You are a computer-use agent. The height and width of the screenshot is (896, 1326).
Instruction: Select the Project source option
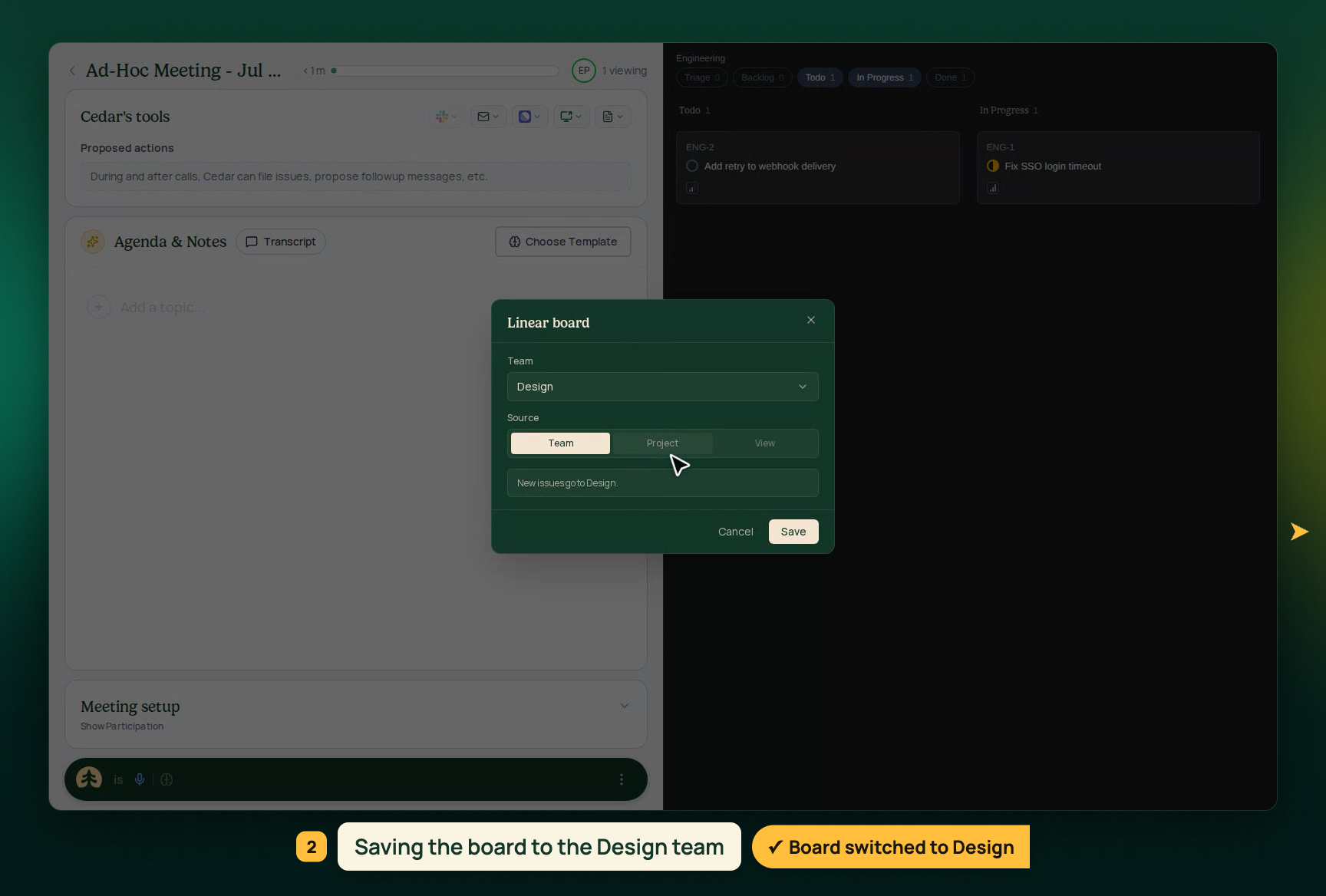pos(662,443)
